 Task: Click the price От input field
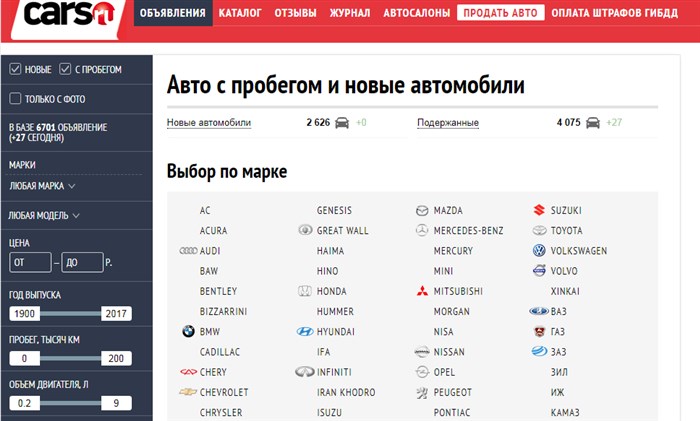point(28,263)
